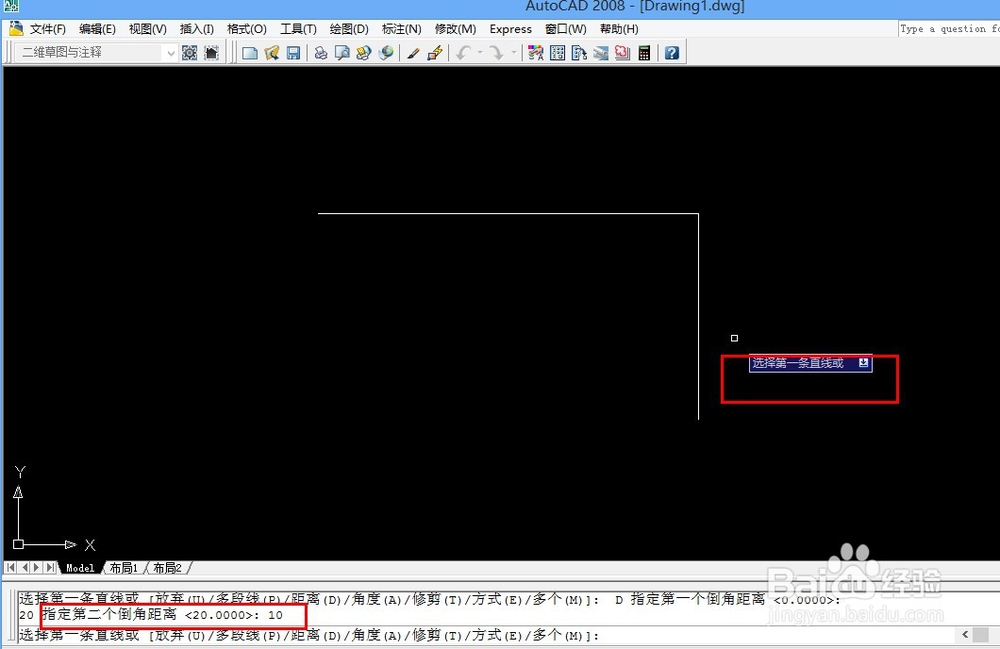Open the 绘图(D) menu
Viewport: 1000px width, 649px height.
click(x=349, y=29)
